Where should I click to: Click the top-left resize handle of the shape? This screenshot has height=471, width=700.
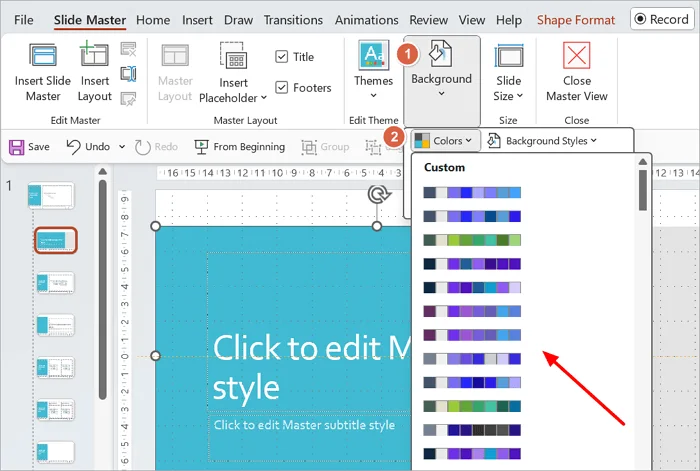[x=155, y=226]
